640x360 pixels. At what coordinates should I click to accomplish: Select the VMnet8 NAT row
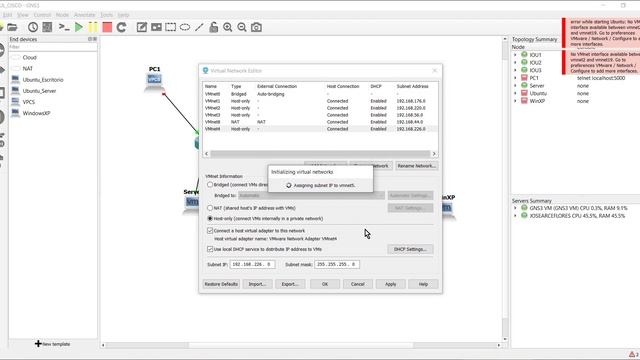(320, 122)
